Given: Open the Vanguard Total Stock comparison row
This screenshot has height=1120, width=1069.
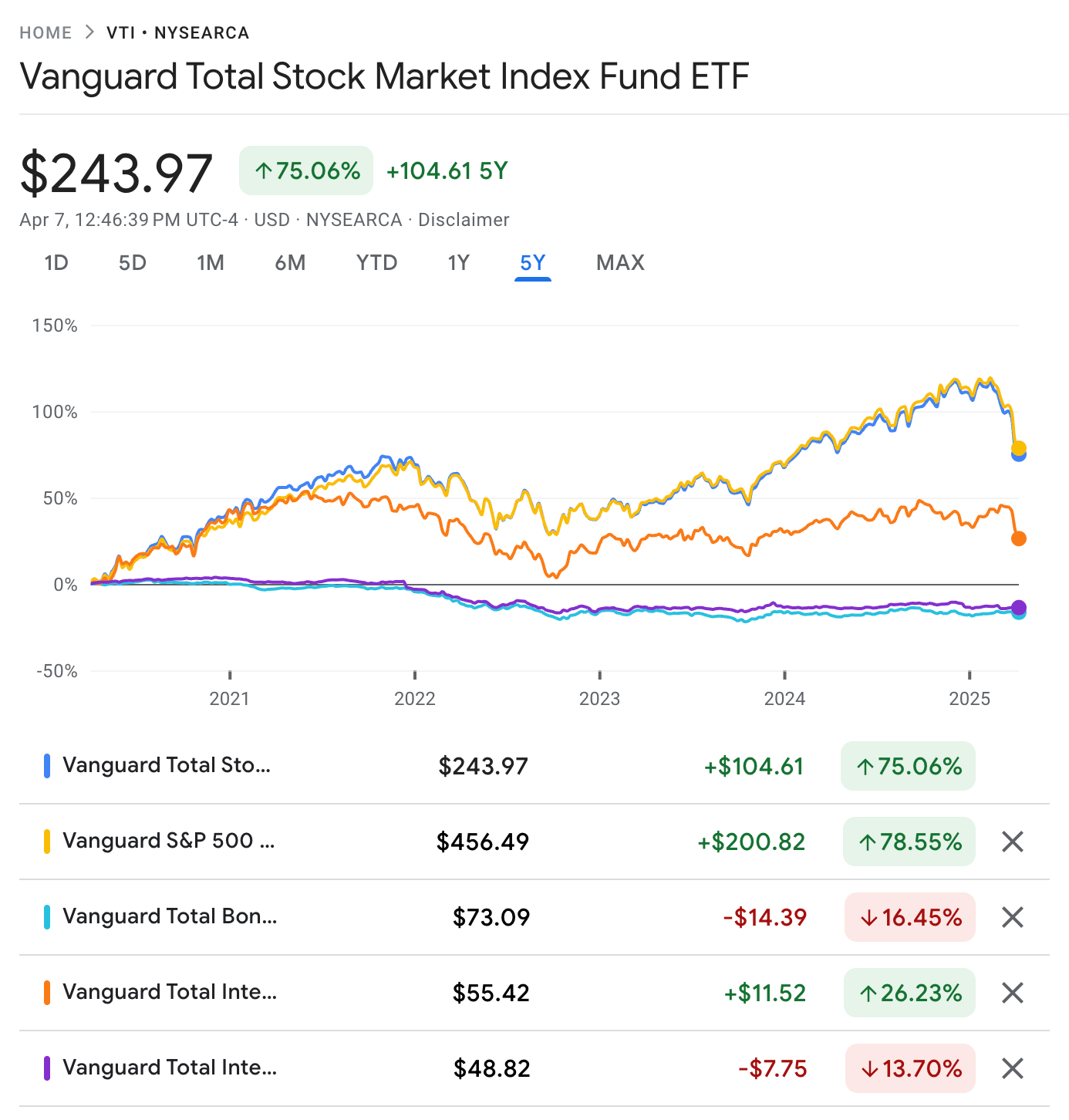Looking at the screenshot, I should (x=167, y=766).
